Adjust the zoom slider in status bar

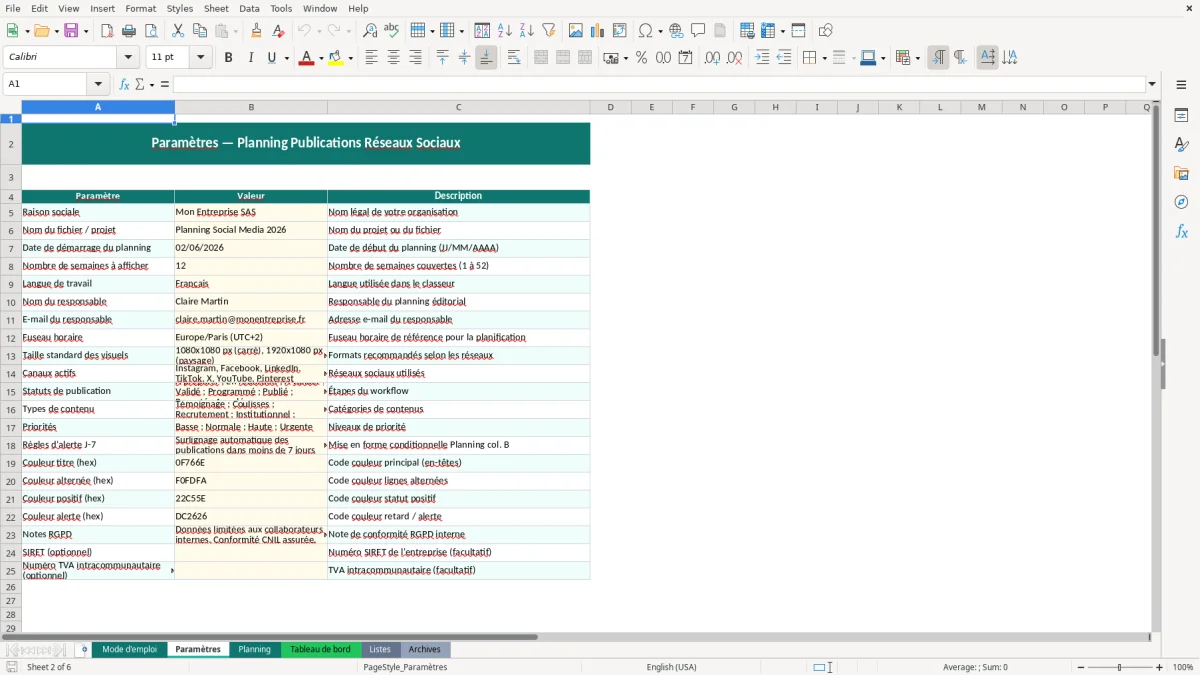point(1119,667)
